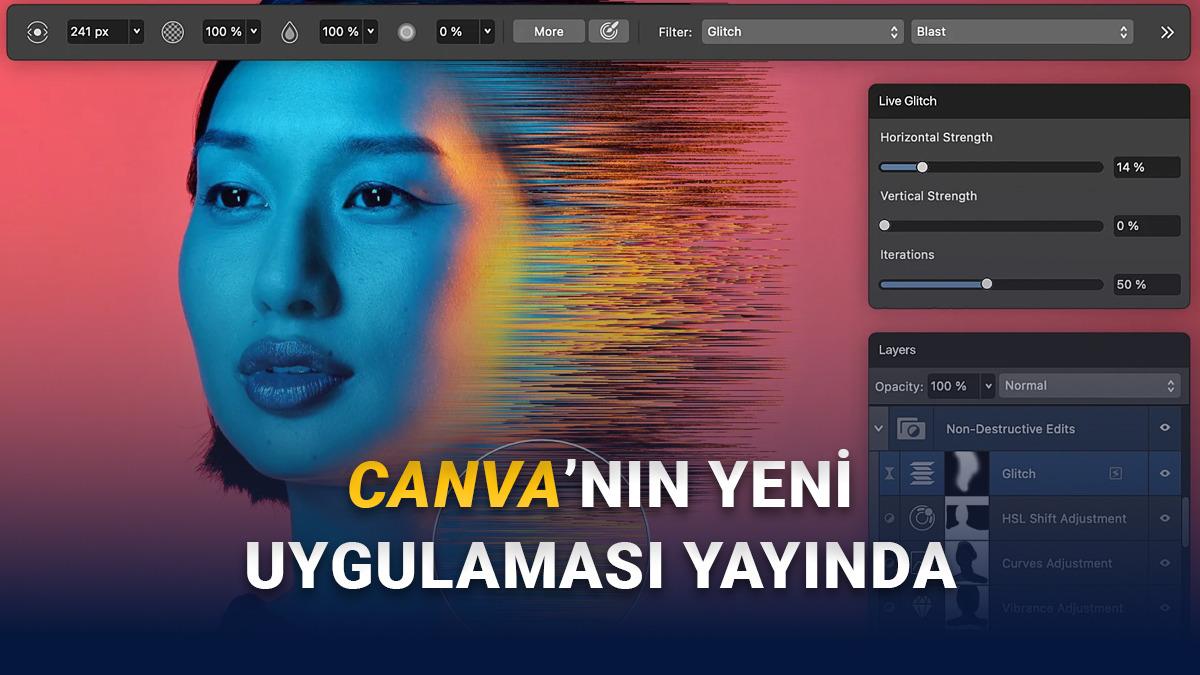Open the brush settings icon next to More
This screenshot has height=675, width=1200.
pyautogui.click(x=610, y=31)
